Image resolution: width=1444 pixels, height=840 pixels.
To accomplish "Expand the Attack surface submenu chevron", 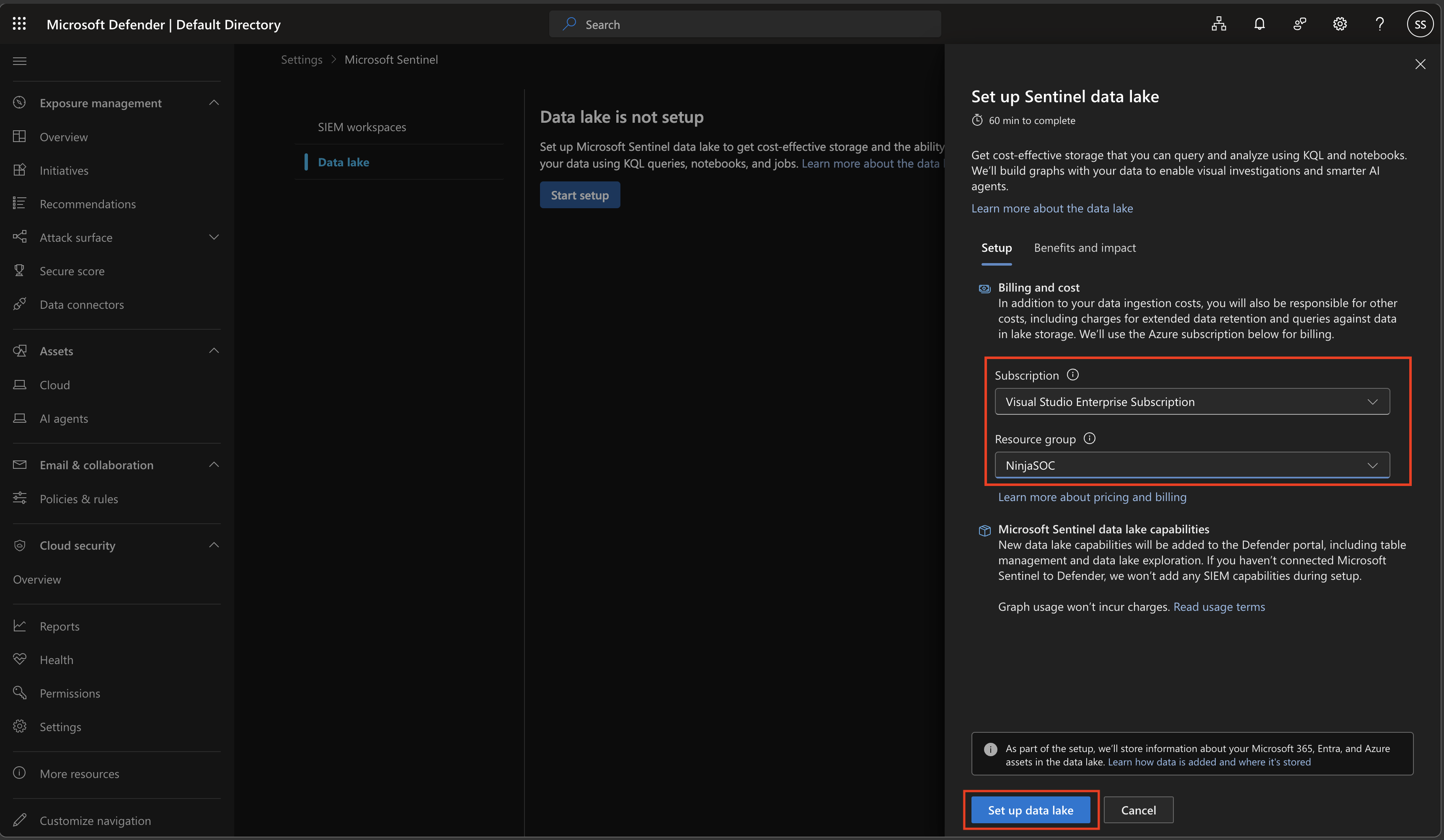I will [x=214, y=237].
